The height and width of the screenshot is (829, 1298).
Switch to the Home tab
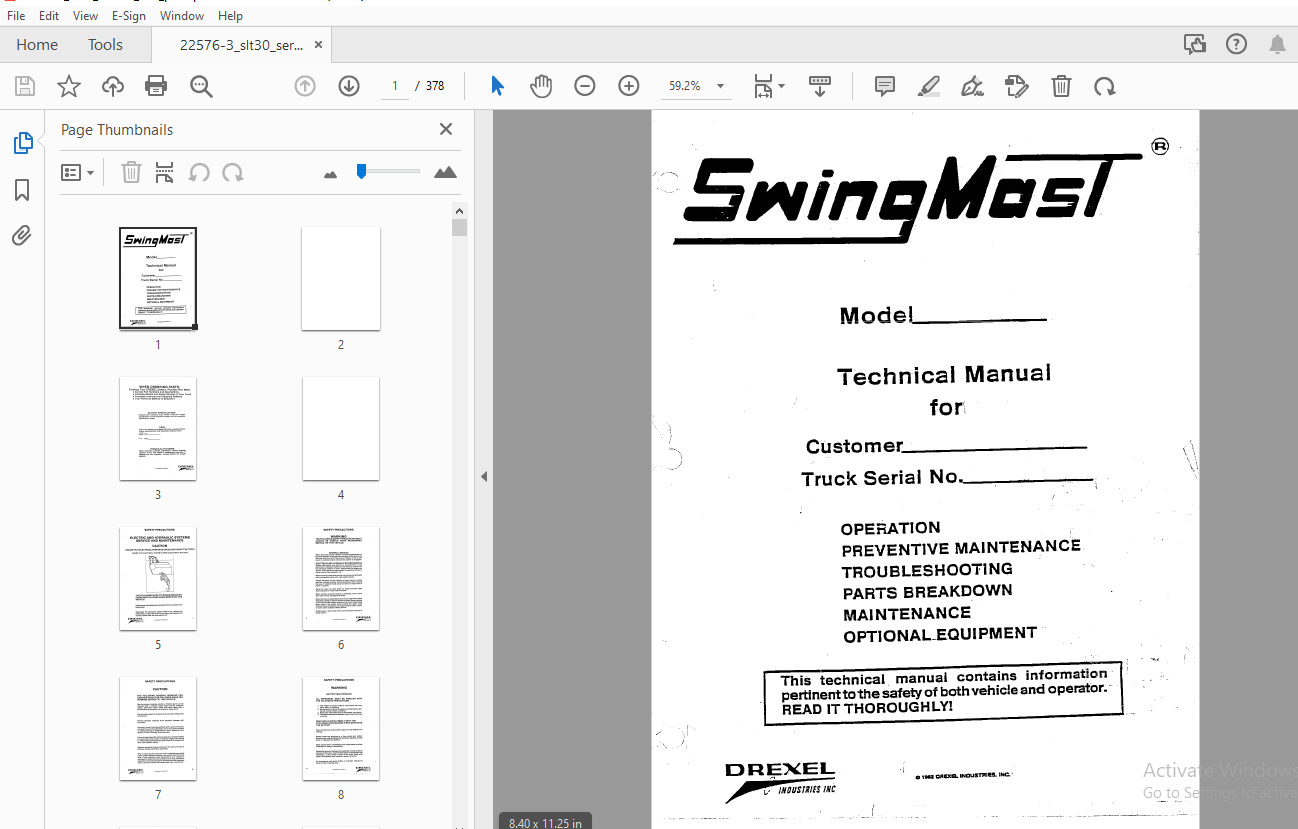click(37, 45)
